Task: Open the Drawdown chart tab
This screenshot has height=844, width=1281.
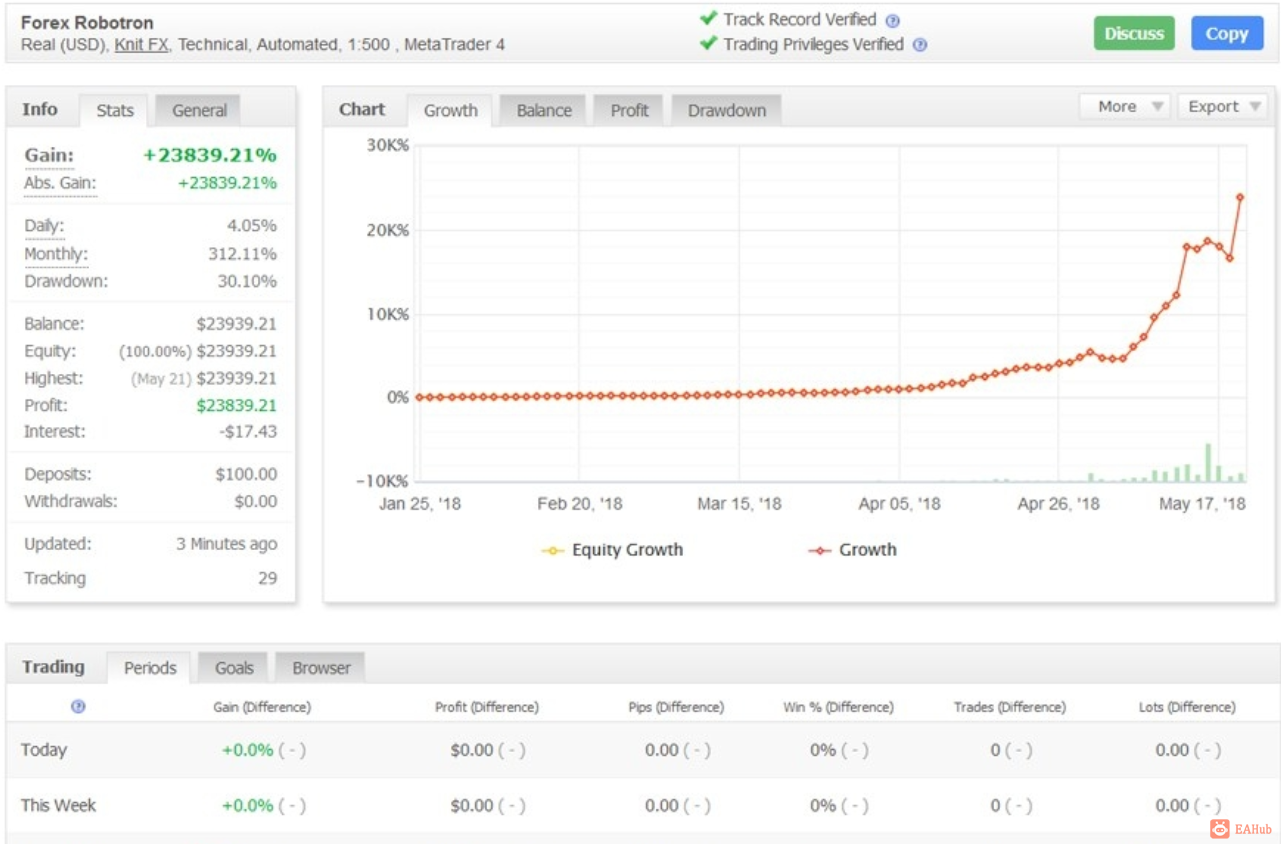Action: pos(726,110)
